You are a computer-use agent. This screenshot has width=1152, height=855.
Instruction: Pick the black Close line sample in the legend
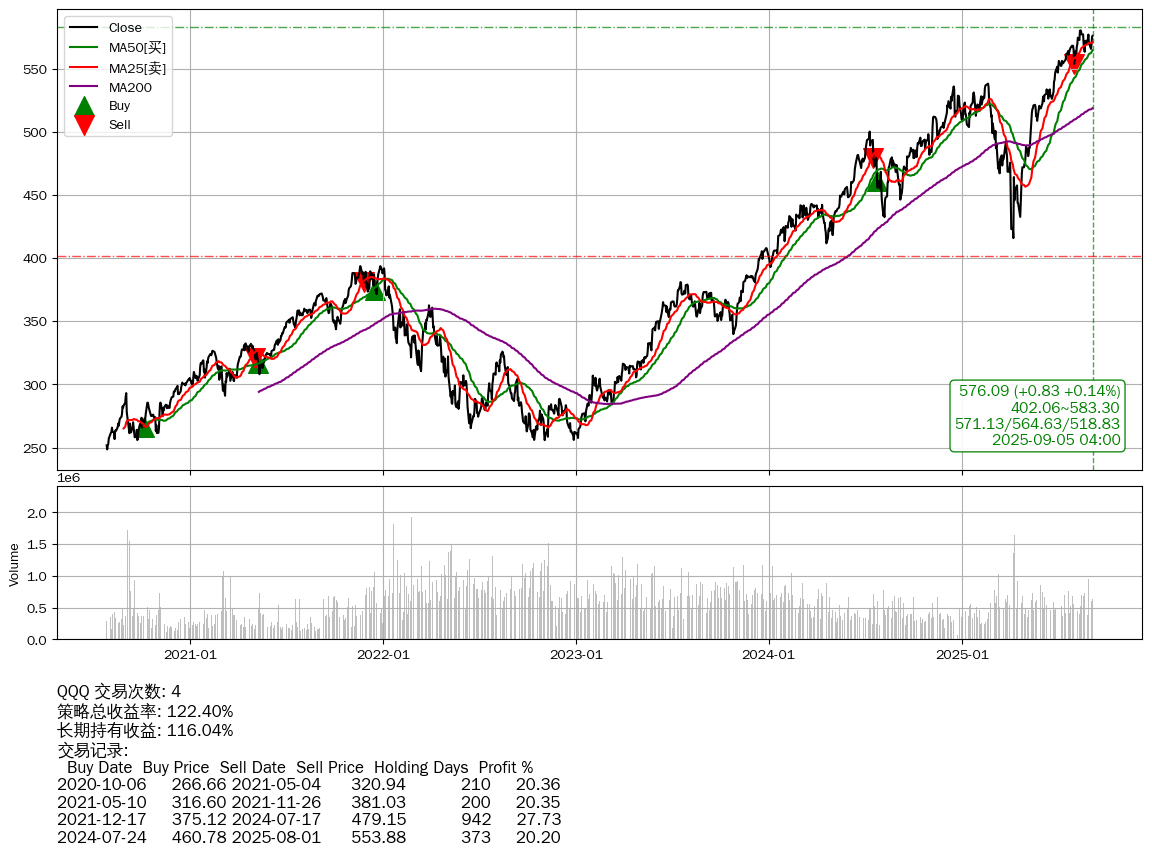pos(85,28)
